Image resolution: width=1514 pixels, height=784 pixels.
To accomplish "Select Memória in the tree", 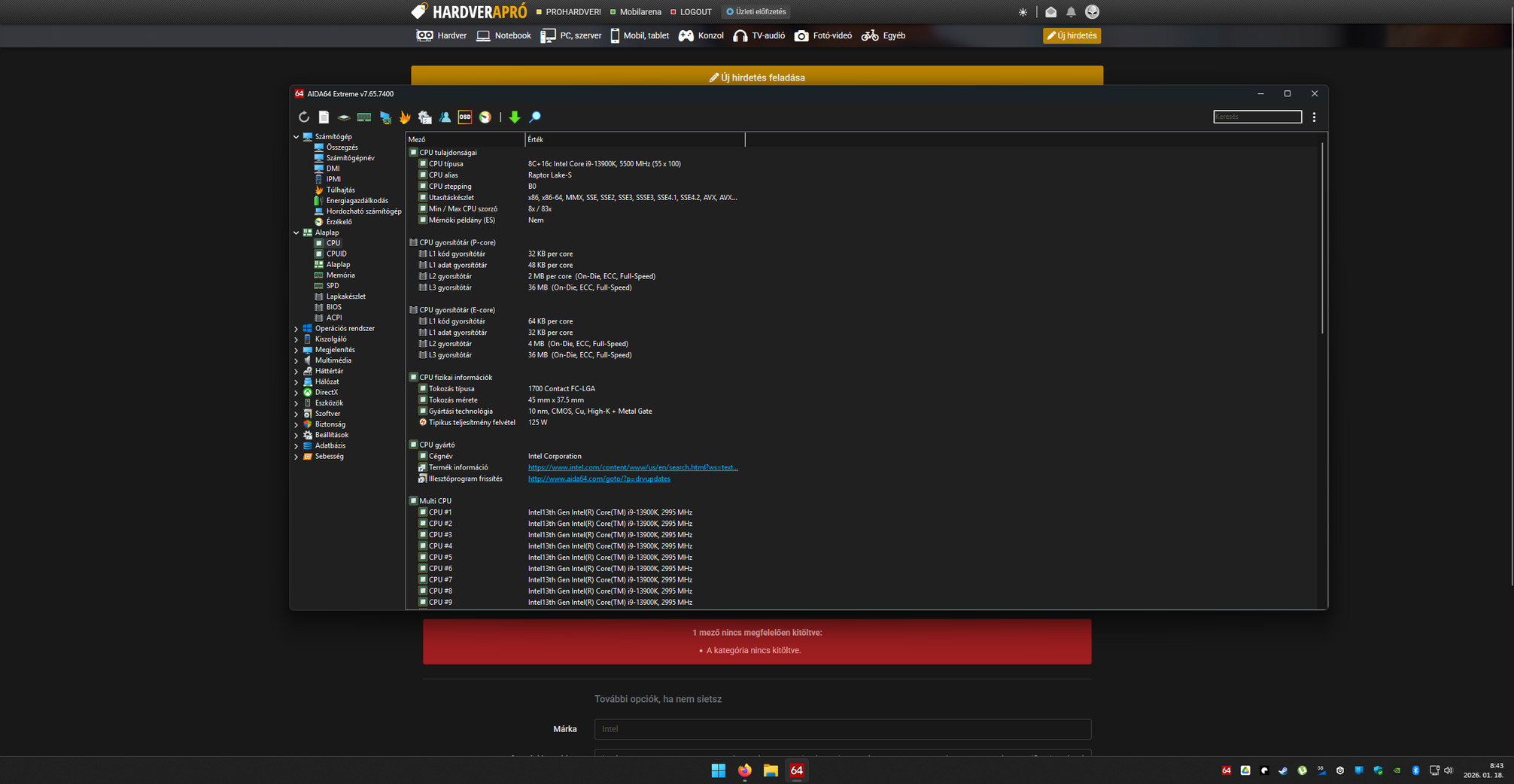I will 341,275.
